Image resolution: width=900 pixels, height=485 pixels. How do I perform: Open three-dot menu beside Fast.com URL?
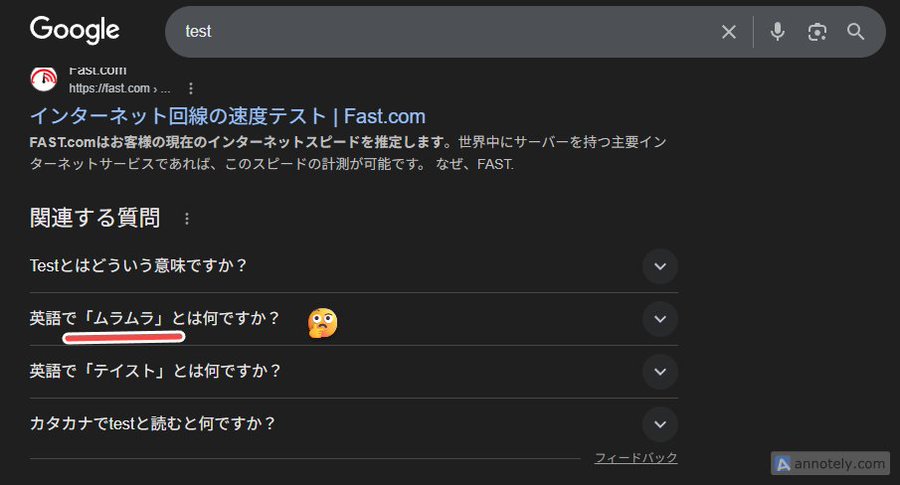coord(191,88)
